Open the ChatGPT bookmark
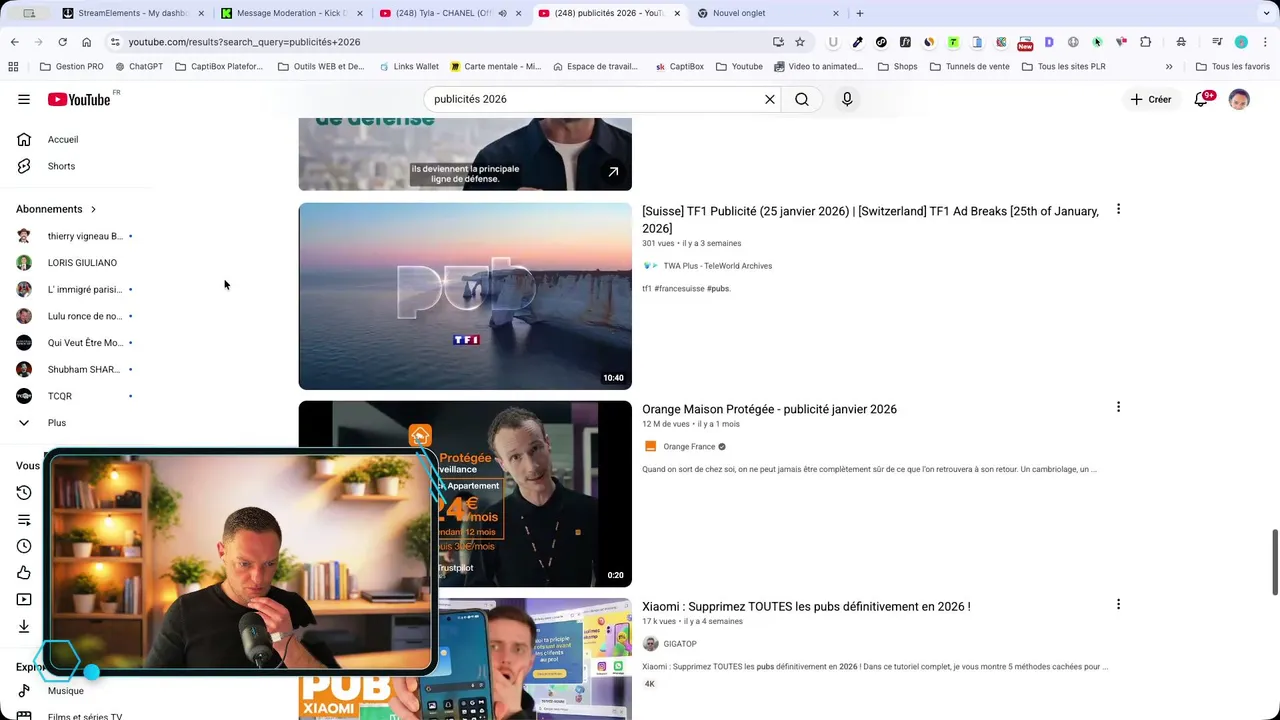The image size is (1280, 720). pos(139,67)
